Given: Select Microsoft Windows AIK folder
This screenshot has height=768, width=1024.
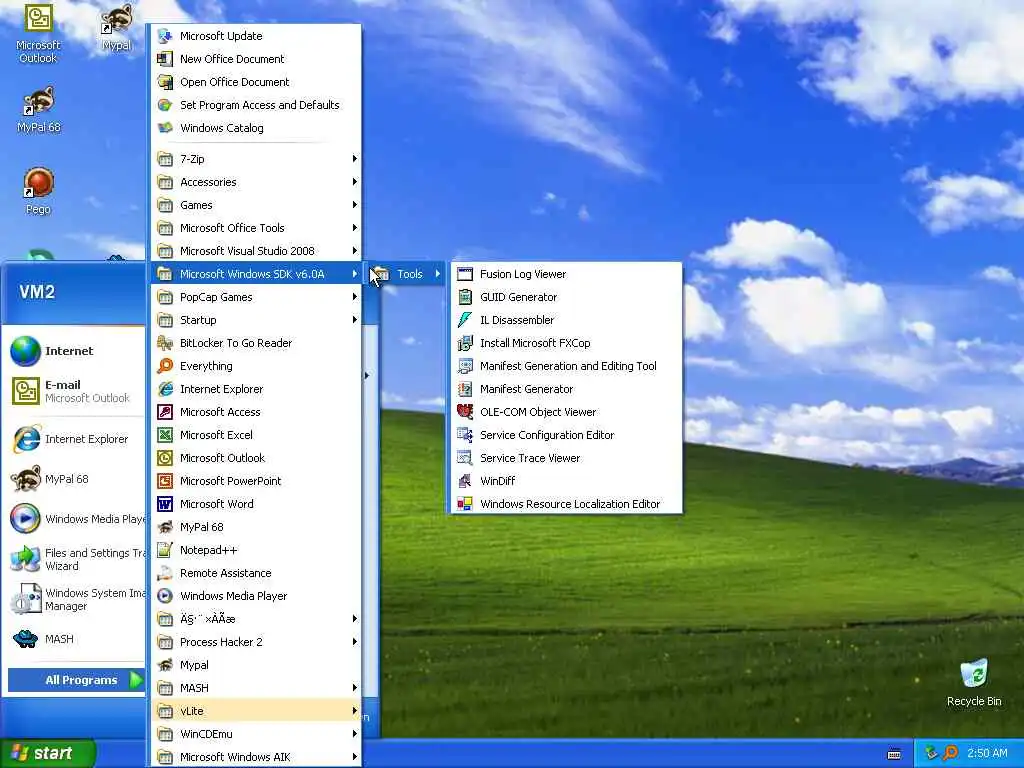Looking at the screenshot, I should (256, 757).
